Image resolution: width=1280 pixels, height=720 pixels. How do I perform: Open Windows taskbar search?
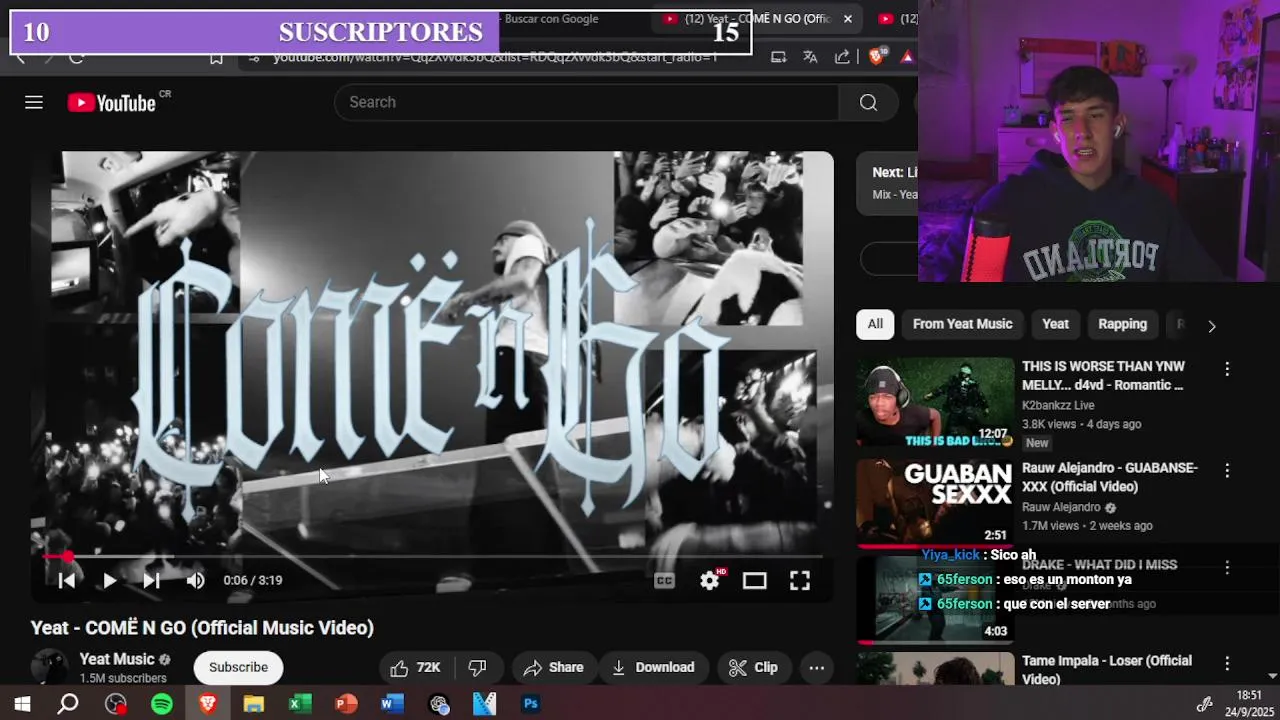[68, 704]
